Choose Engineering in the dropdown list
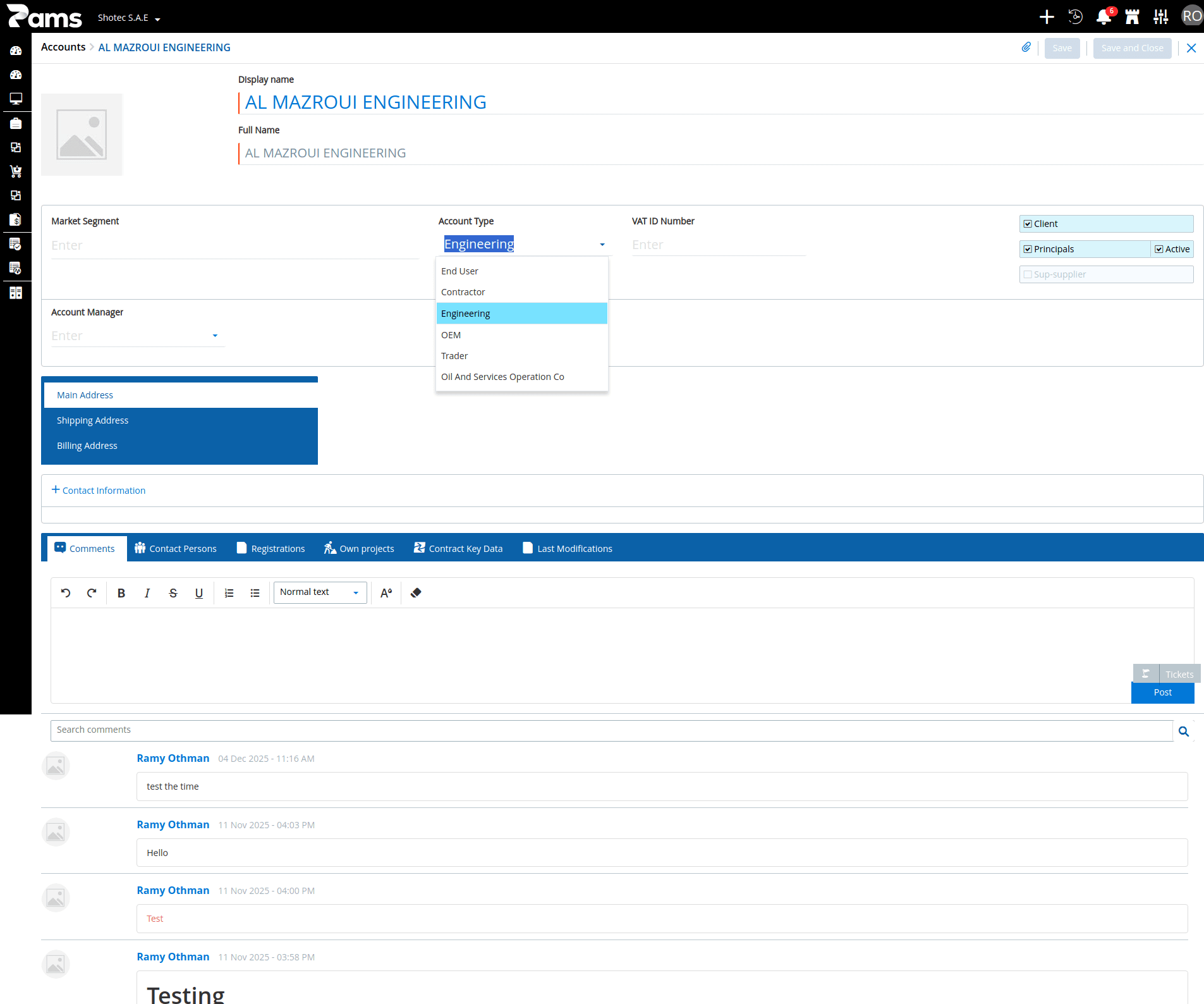Viewport: 1204px width, 1004px height. [522, 314]
